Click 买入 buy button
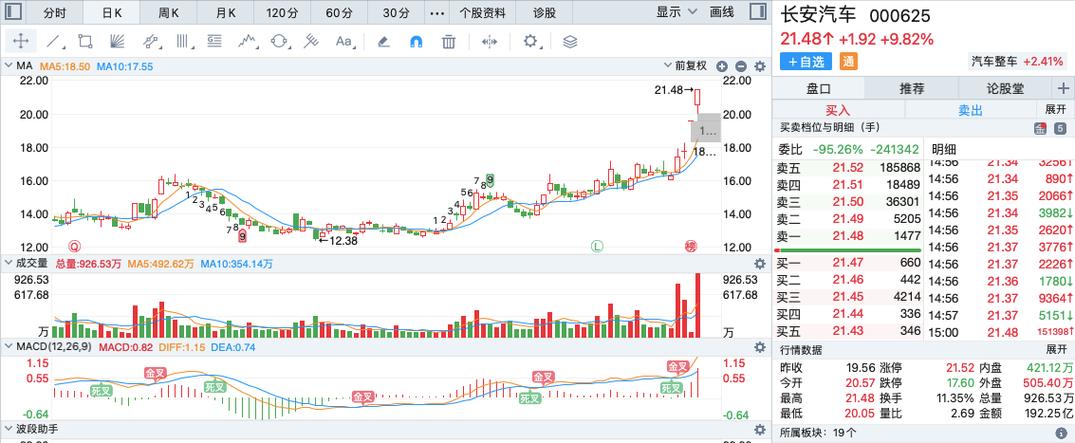The image size is (1075, 443). tap(838, 110)
